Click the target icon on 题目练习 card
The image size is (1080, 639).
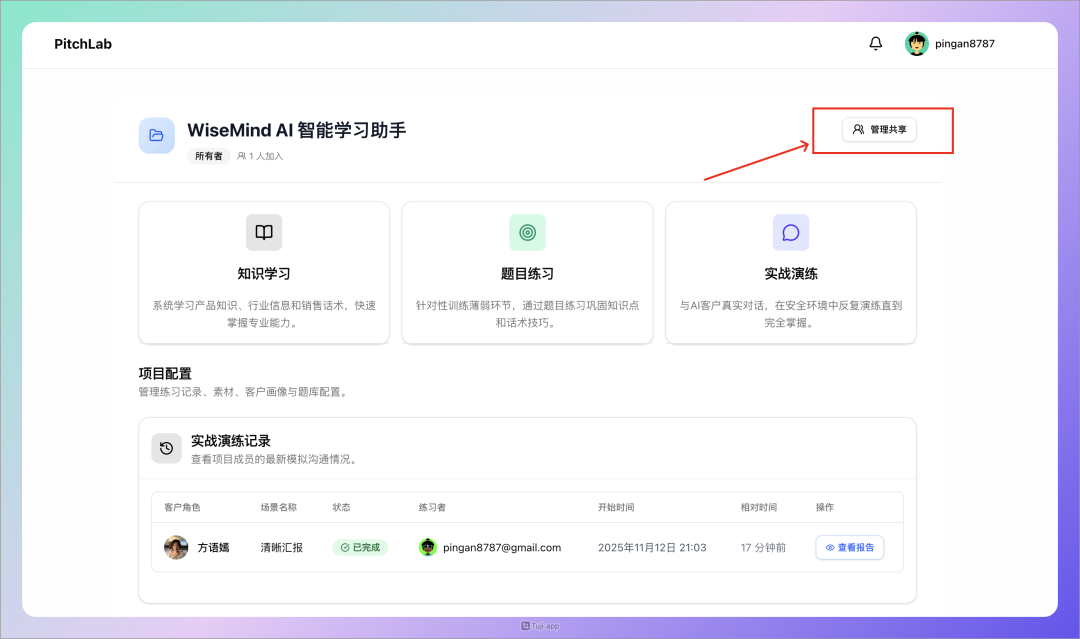528,232
